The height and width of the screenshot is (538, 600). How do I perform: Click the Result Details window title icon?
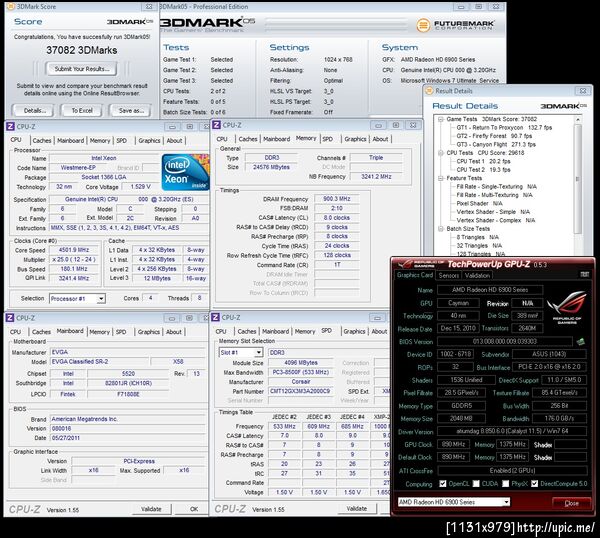pyautogui.click(x=429, y=91)
